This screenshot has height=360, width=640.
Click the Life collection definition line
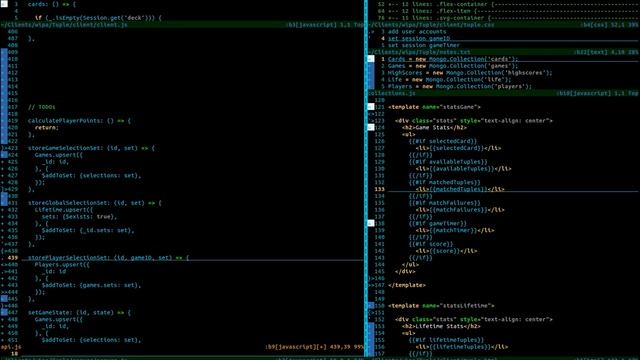(x=449, y=80)
